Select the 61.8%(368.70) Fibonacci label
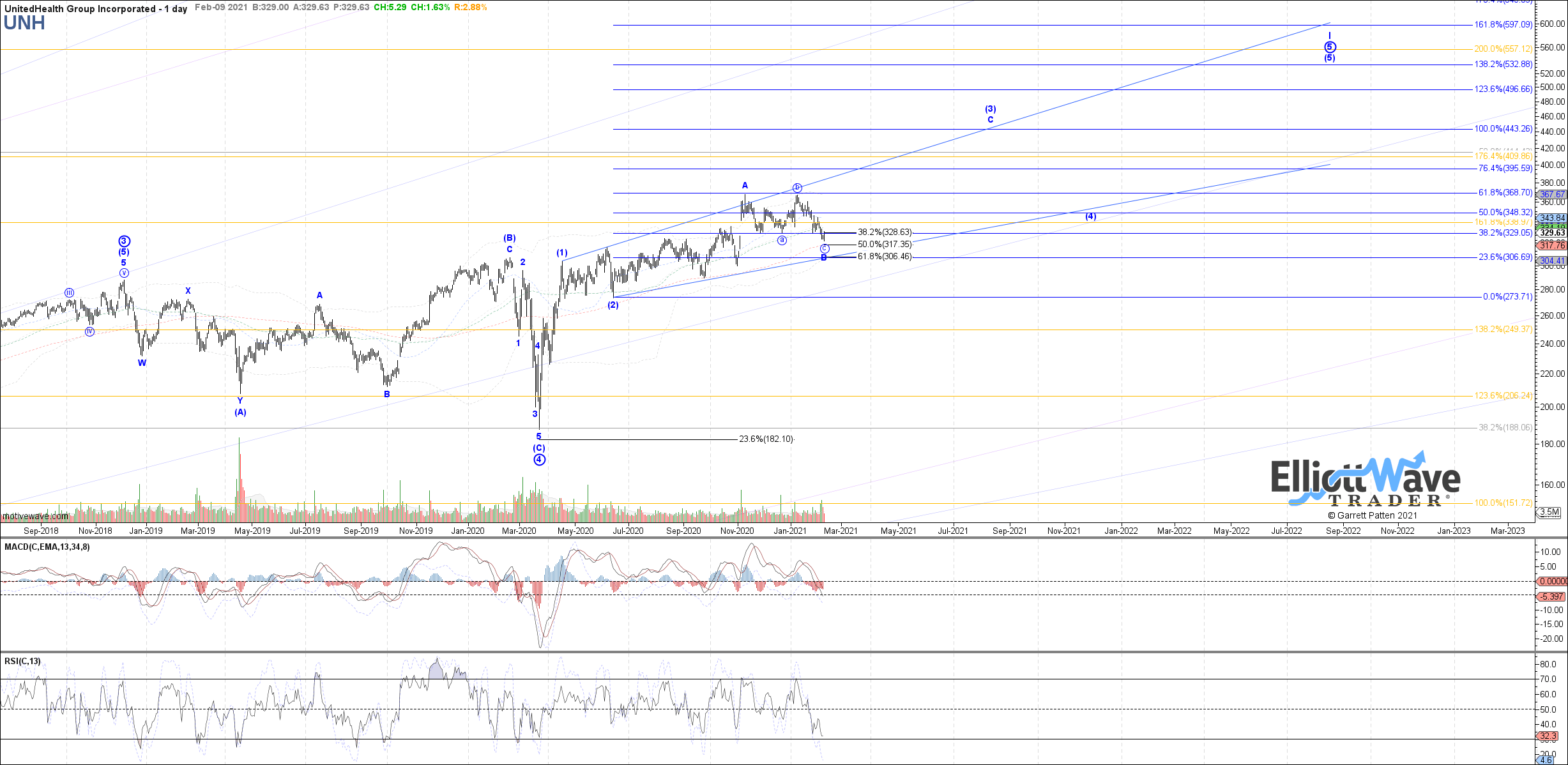1568x765 pixels. pos(1505,193)
